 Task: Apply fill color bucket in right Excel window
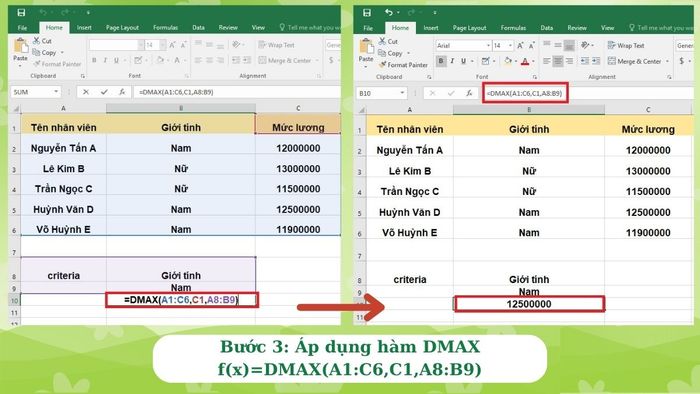coord(507,61)
